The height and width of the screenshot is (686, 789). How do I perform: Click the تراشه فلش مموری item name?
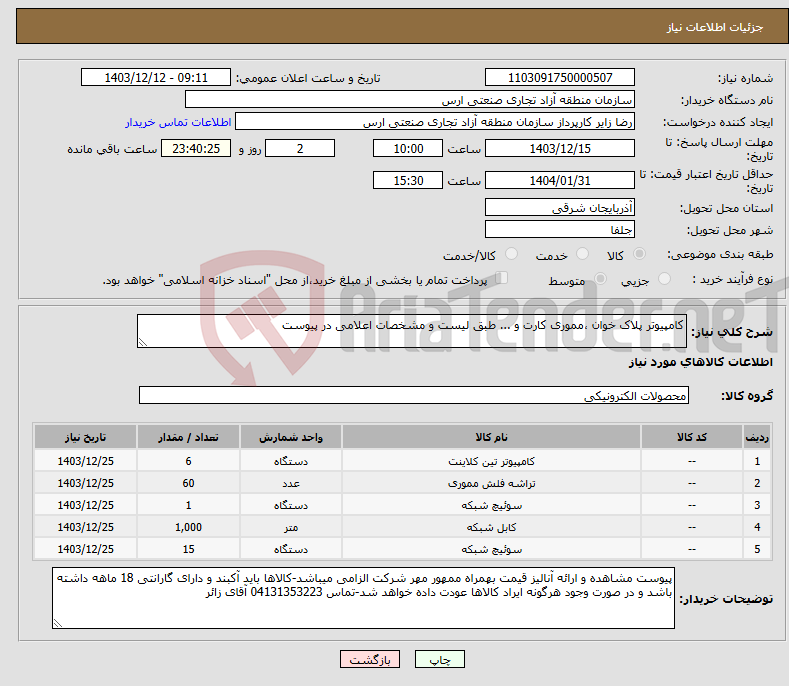pyautogui.click(x=491, y=483)
